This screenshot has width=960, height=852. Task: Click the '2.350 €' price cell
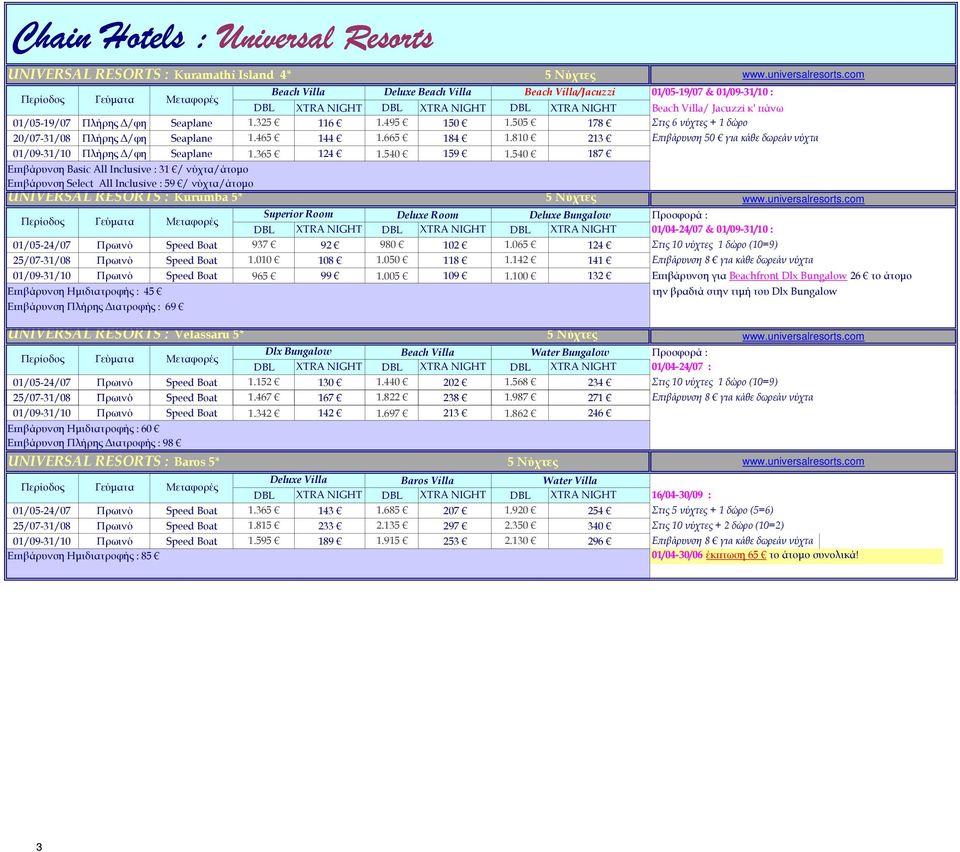(x=520, y=525)
